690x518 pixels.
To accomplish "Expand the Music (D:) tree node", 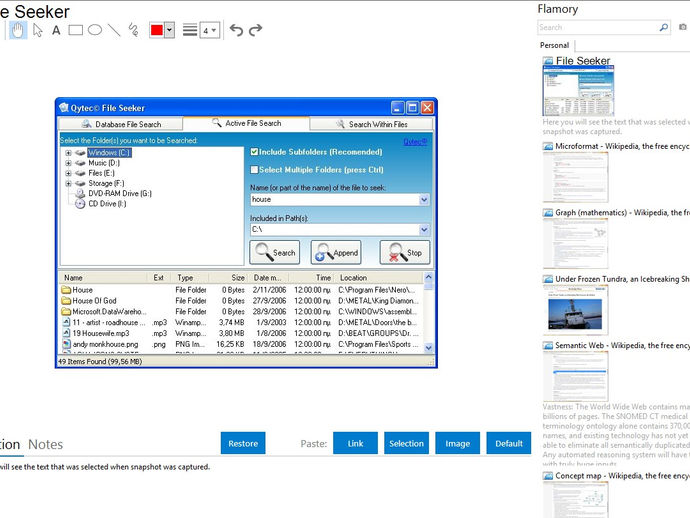I will click(68, 163).
